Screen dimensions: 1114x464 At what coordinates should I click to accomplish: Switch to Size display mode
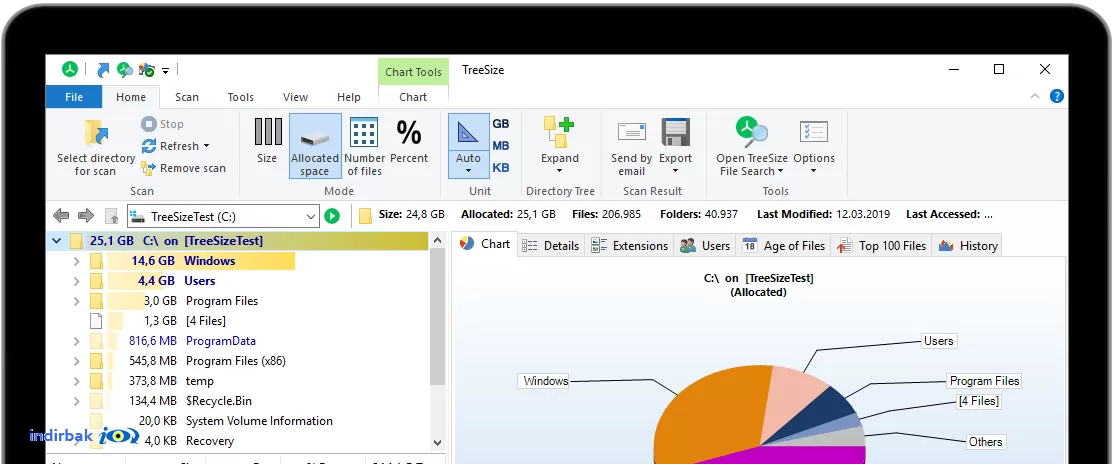pos(267,141)
